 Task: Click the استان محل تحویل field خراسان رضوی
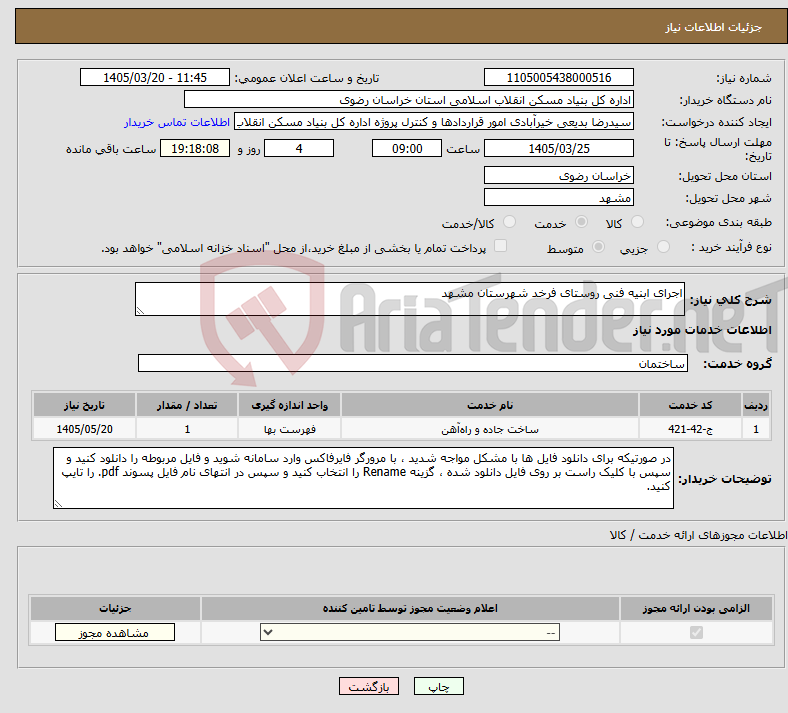(558, 175)
